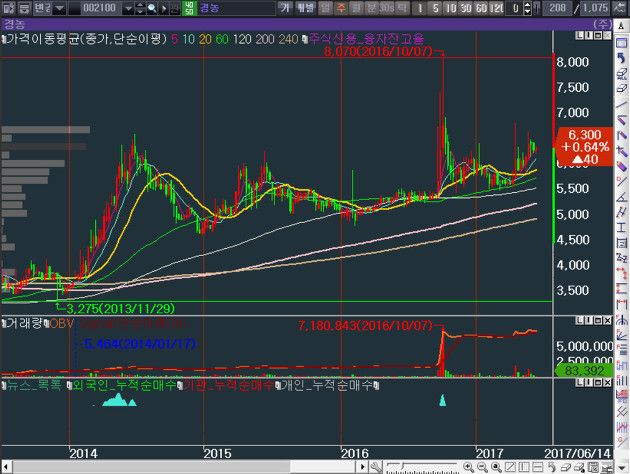This screenshot has width=630, height=474.
Task: Click the 가격이동평균 indicator label
Action: (x=87, y=39)
